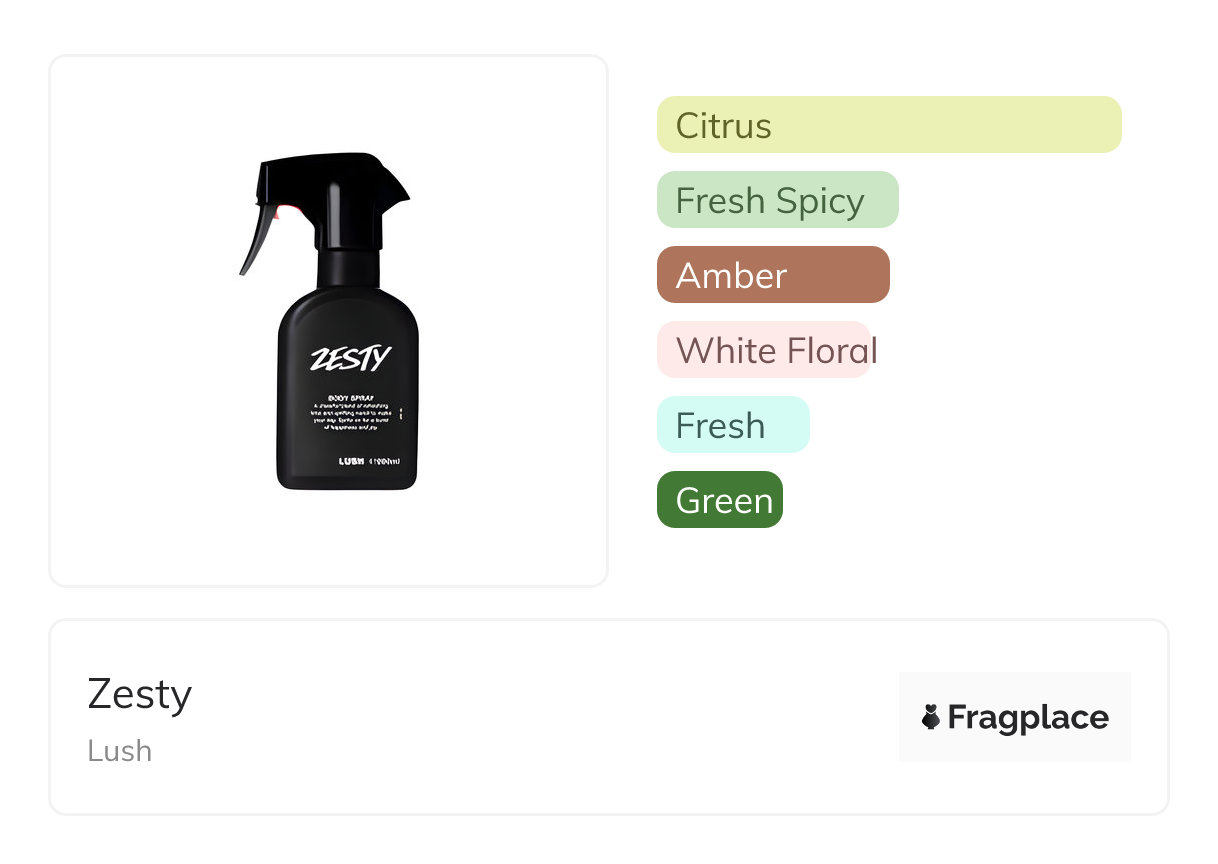
Task: Click the Fragplace perfume bottle logo icon
Action: (930, 717)
